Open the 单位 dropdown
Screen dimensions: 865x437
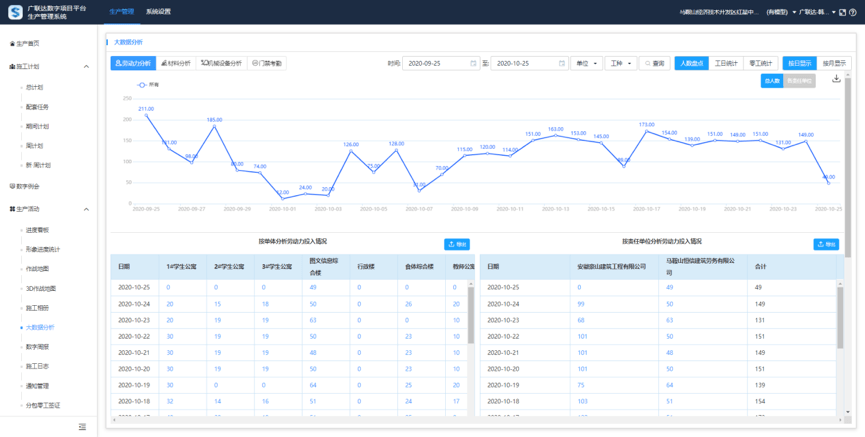pos(586,63)
